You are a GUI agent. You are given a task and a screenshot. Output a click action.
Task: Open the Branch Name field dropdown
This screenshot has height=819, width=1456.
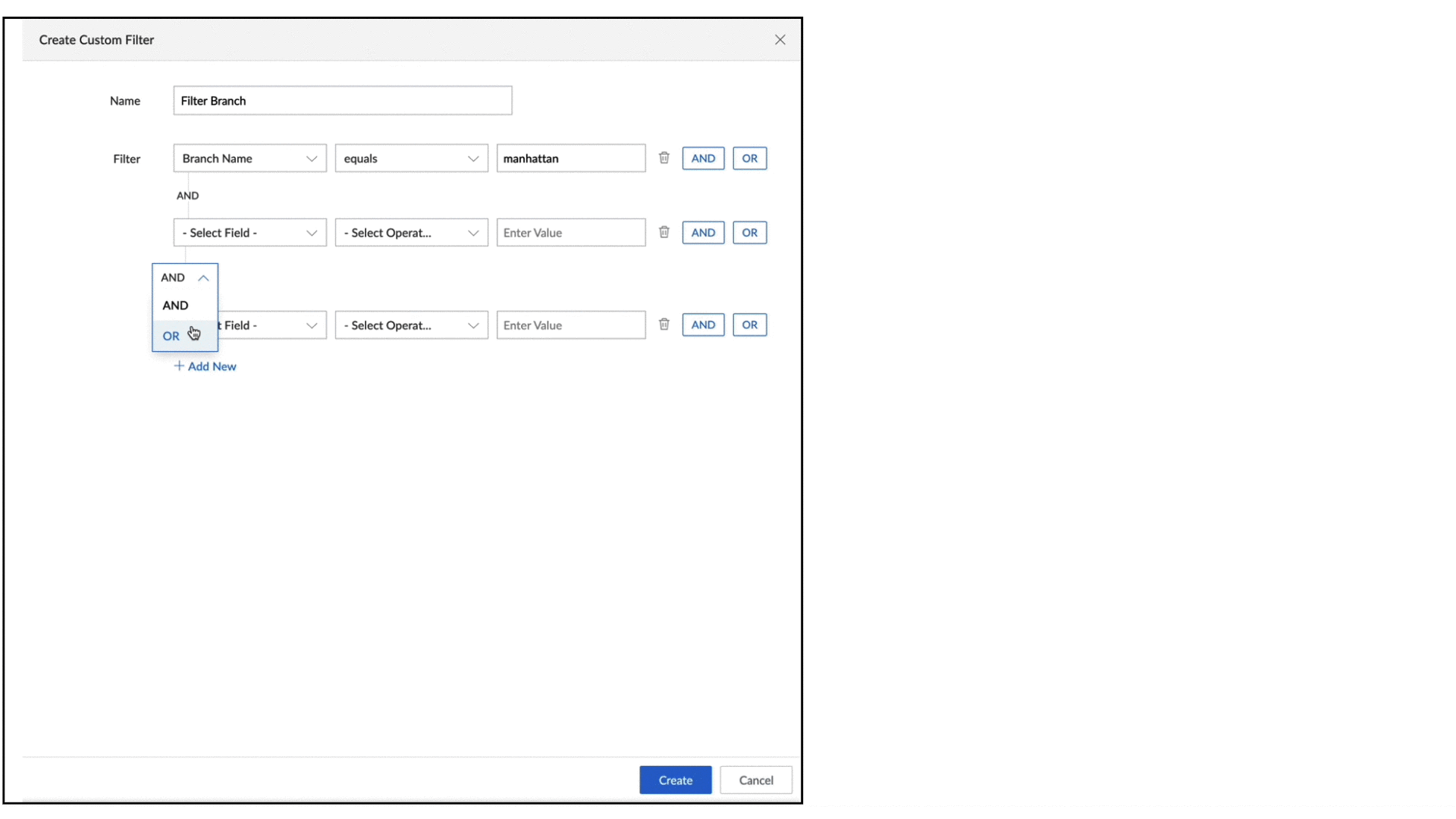[x=249, y=158]
